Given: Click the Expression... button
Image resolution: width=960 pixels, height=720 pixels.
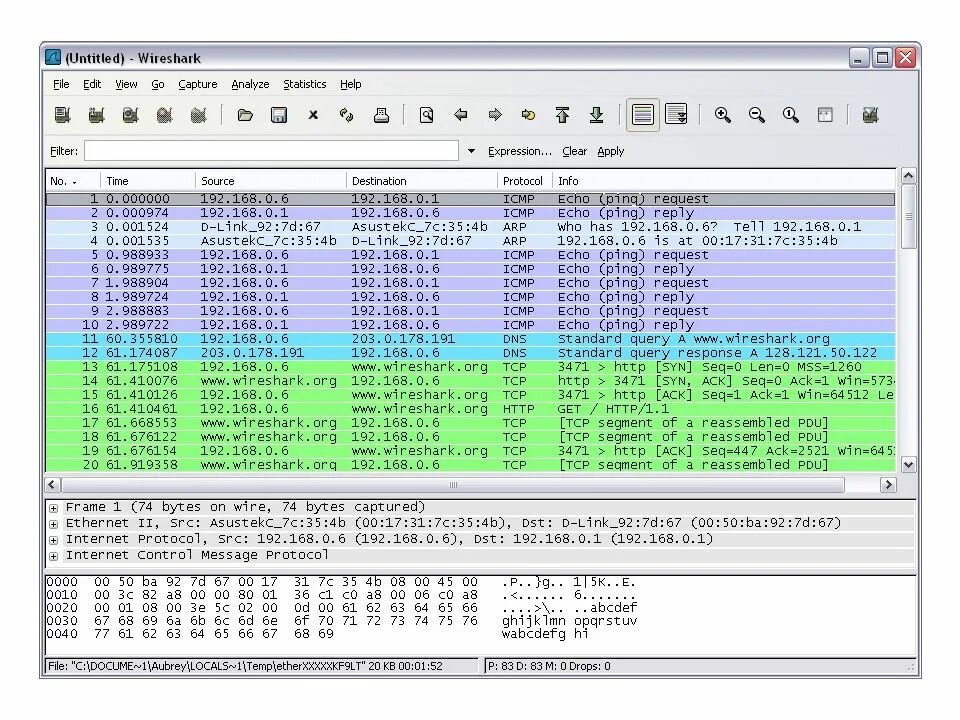Looking at the screenshot, I should [x=520, y=151].
